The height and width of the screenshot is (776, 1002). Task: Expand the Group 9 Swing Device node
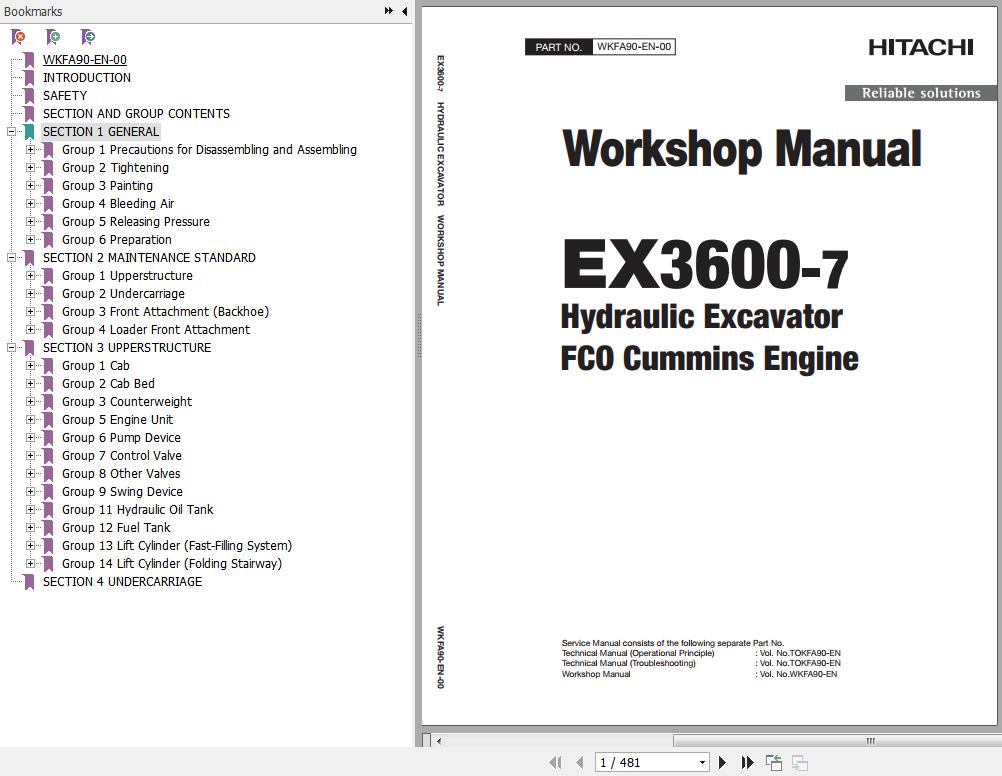(30, 492)
